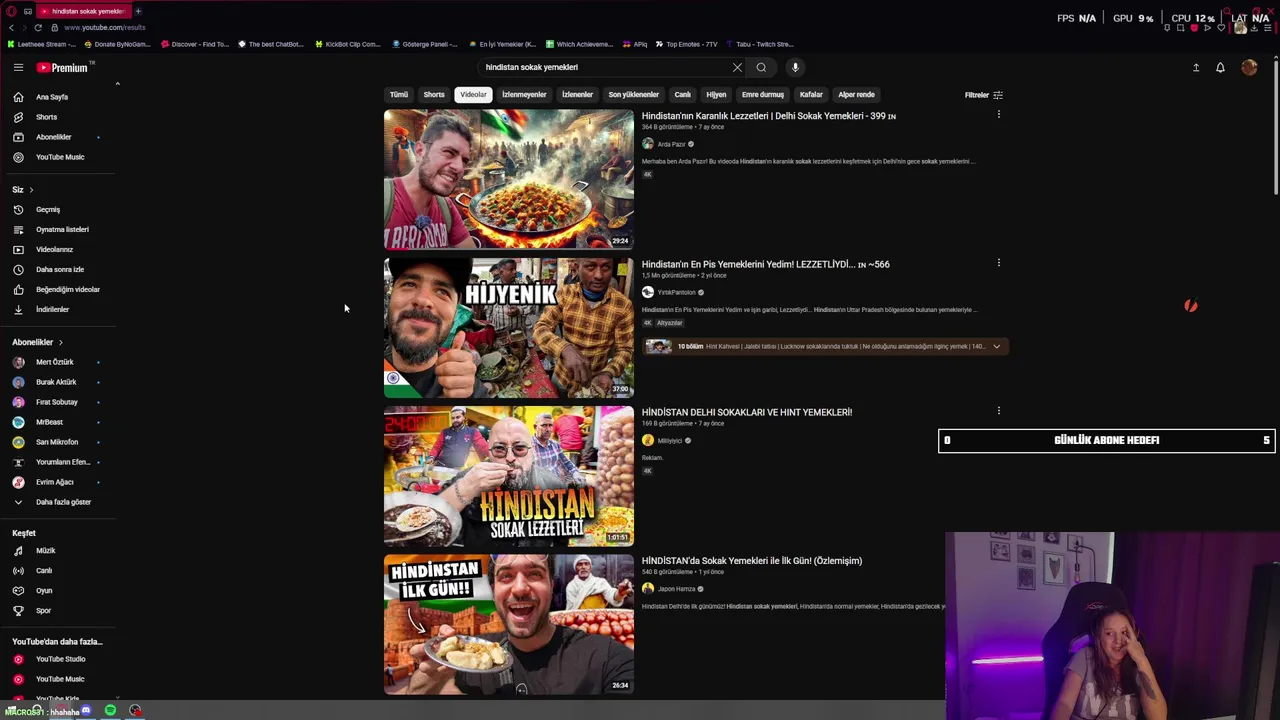
Task: Open the YouTube hamburger guide menu
Action: click(x=18, y=67)
